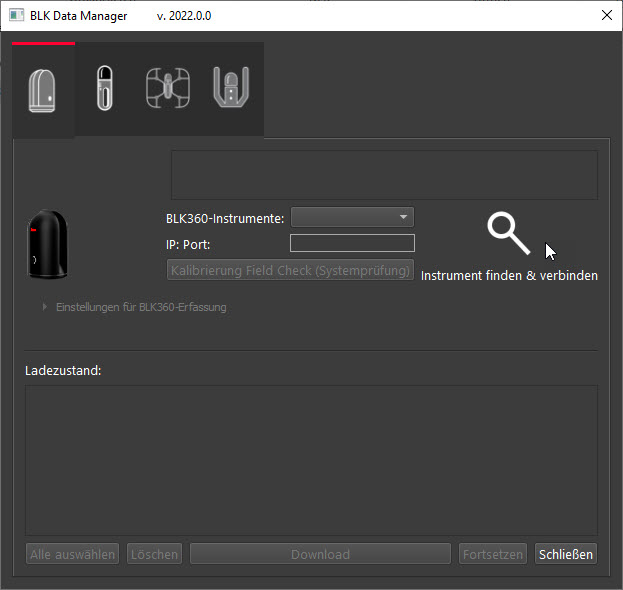Screen dimensions: 623x590
Task: Open the BLK2FLY drone tab
Action: click(x=168, y=88)
